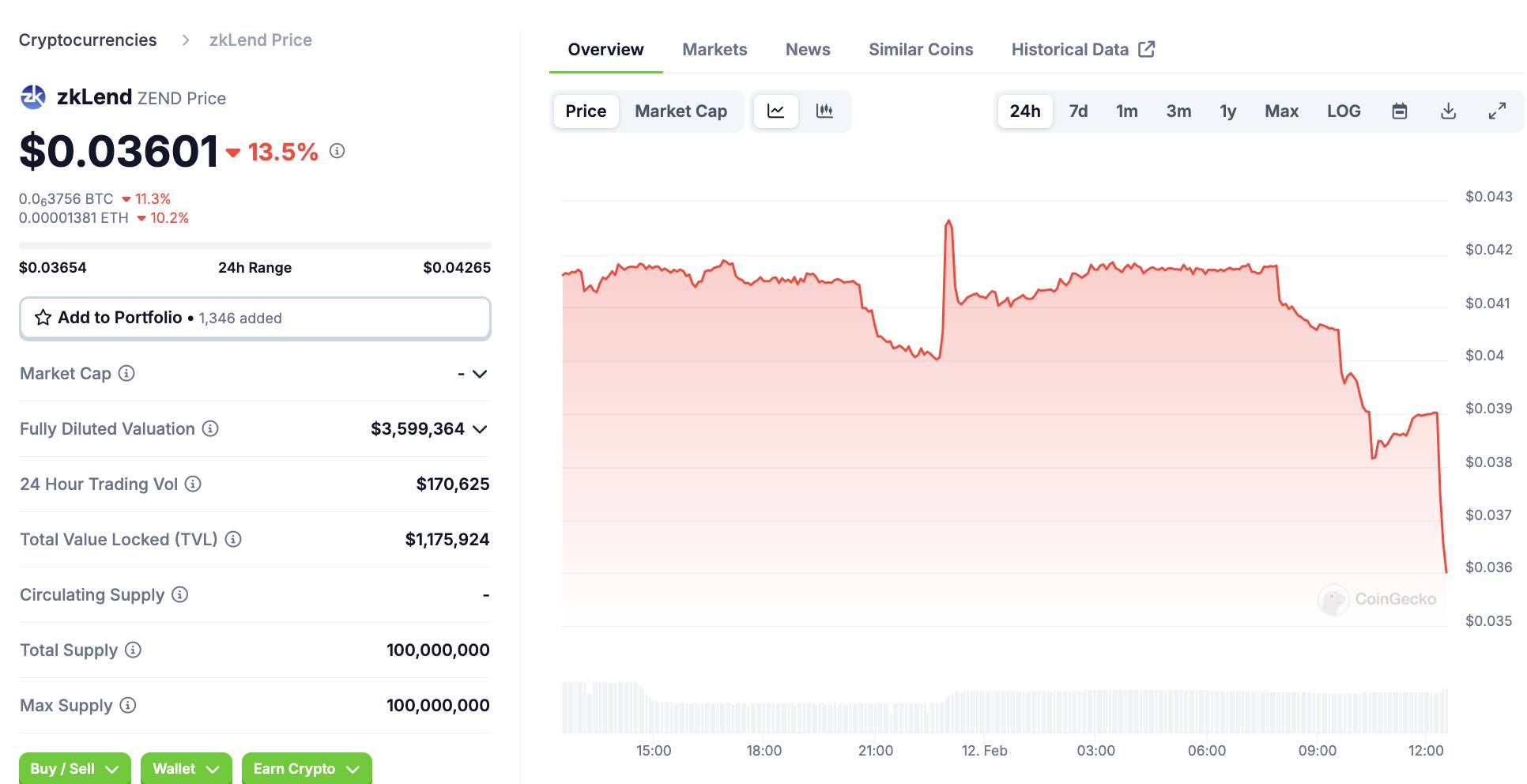
Task: Click the Total Supply value 100,000,000
Action: pyautogui.click(x=438, y=650)
